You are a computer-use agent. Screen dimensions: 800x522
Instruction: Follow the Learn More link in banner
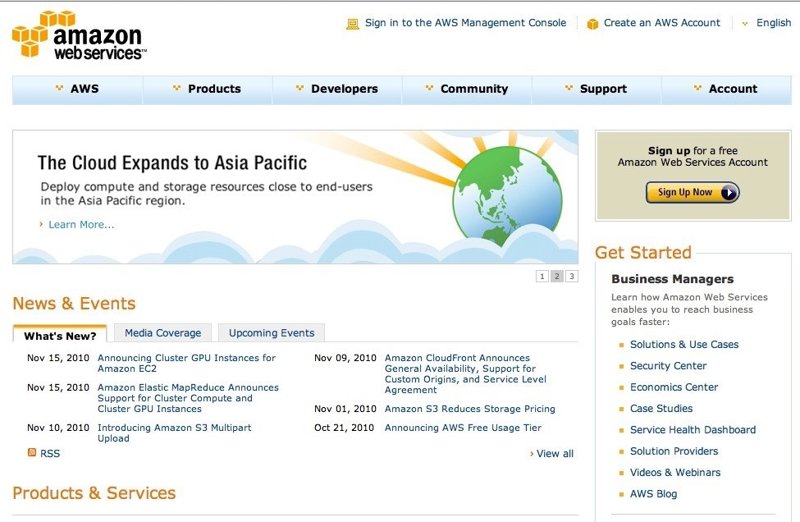(81, 224)
